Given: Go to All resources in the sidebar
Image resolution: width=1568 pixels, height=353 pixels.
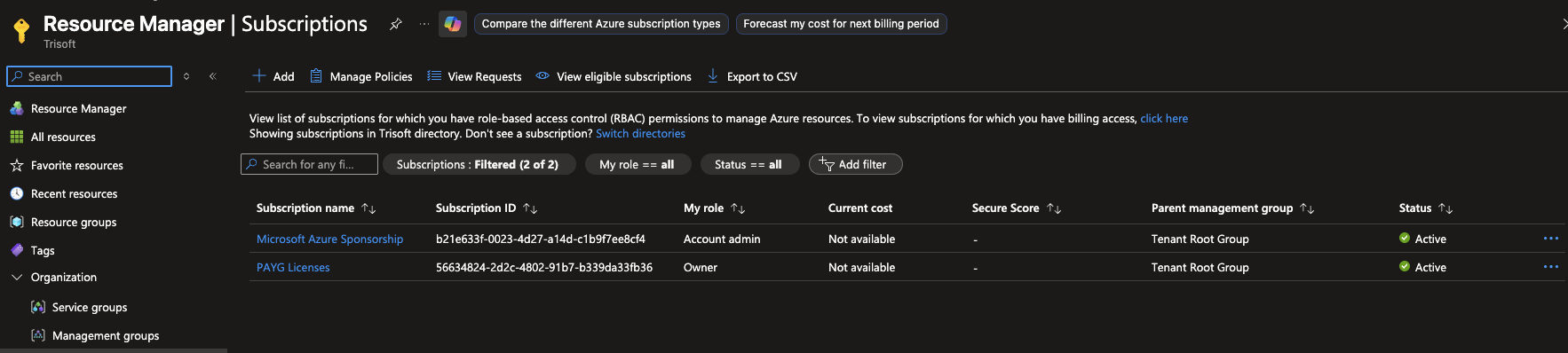Looking at the screenshot, I should (63, 137).
